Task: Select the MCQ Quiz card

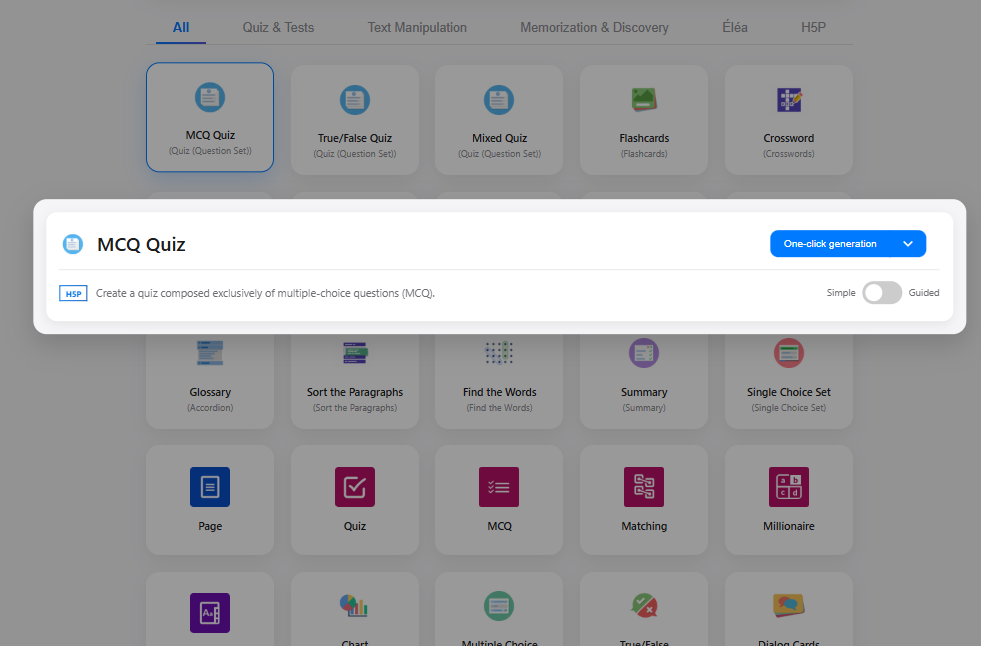Action: 210,118
